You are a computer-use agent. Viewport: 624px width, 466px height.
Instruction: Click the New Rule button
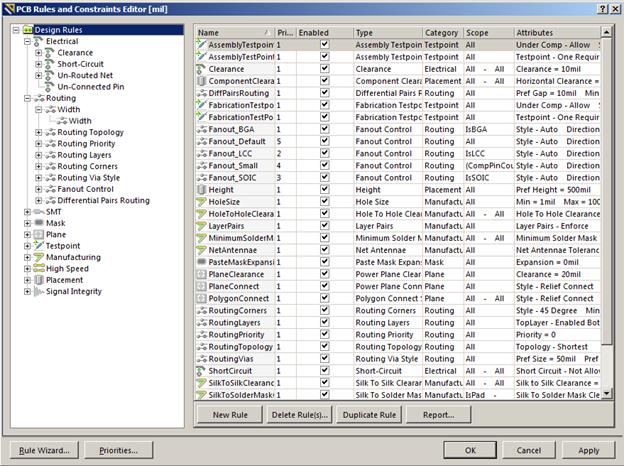point(230,415)
